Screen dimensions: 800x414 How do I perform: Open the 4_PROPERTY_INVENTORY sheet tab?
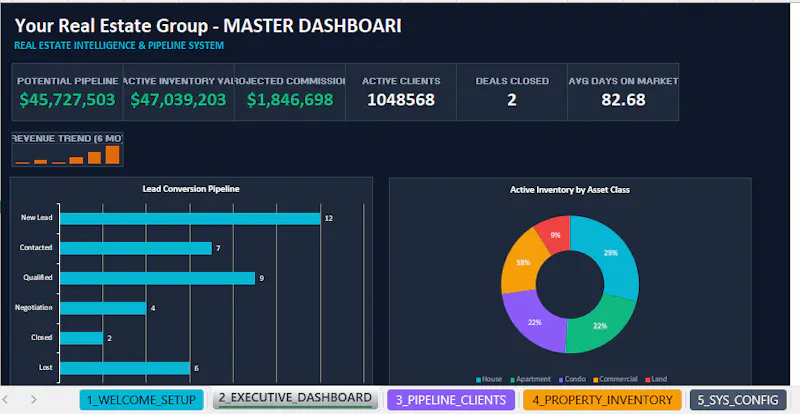click(x=602, y=400)
